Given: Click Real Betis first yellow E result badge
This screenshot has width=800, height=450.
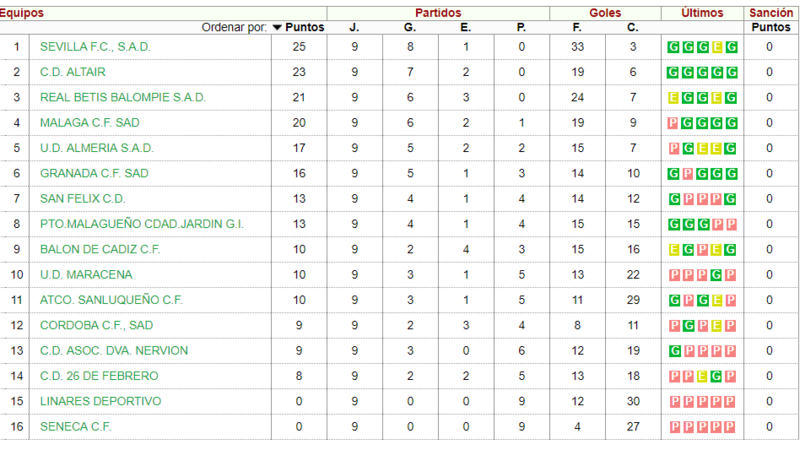Looking at the screenshot, I should tap(673, 98).
